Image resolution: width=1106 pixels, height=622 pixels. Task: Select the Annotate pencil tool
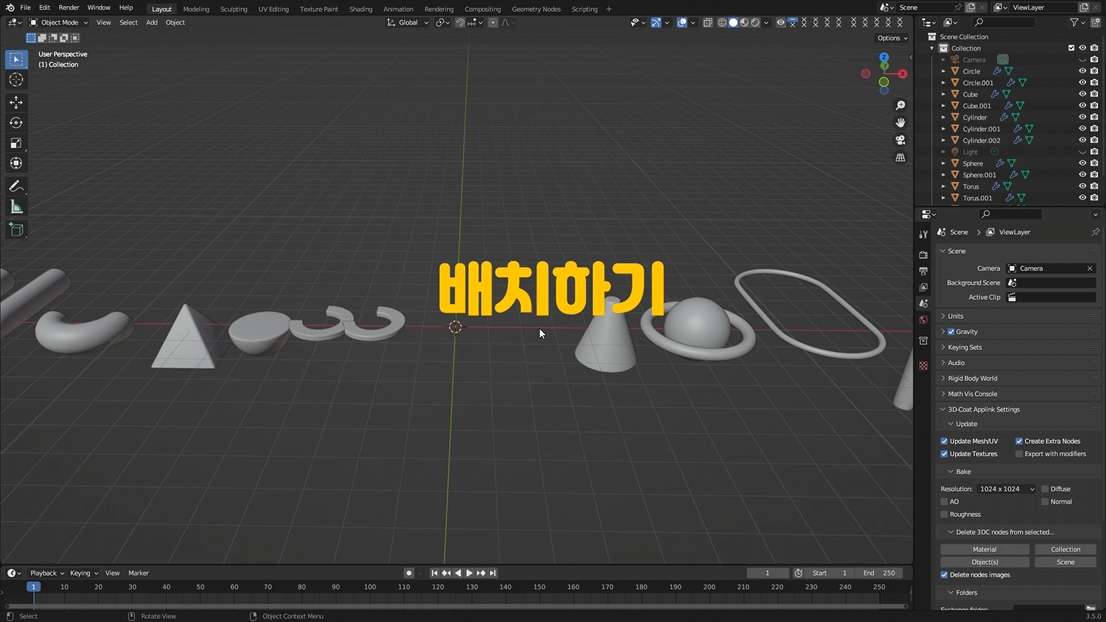[16, 186]
